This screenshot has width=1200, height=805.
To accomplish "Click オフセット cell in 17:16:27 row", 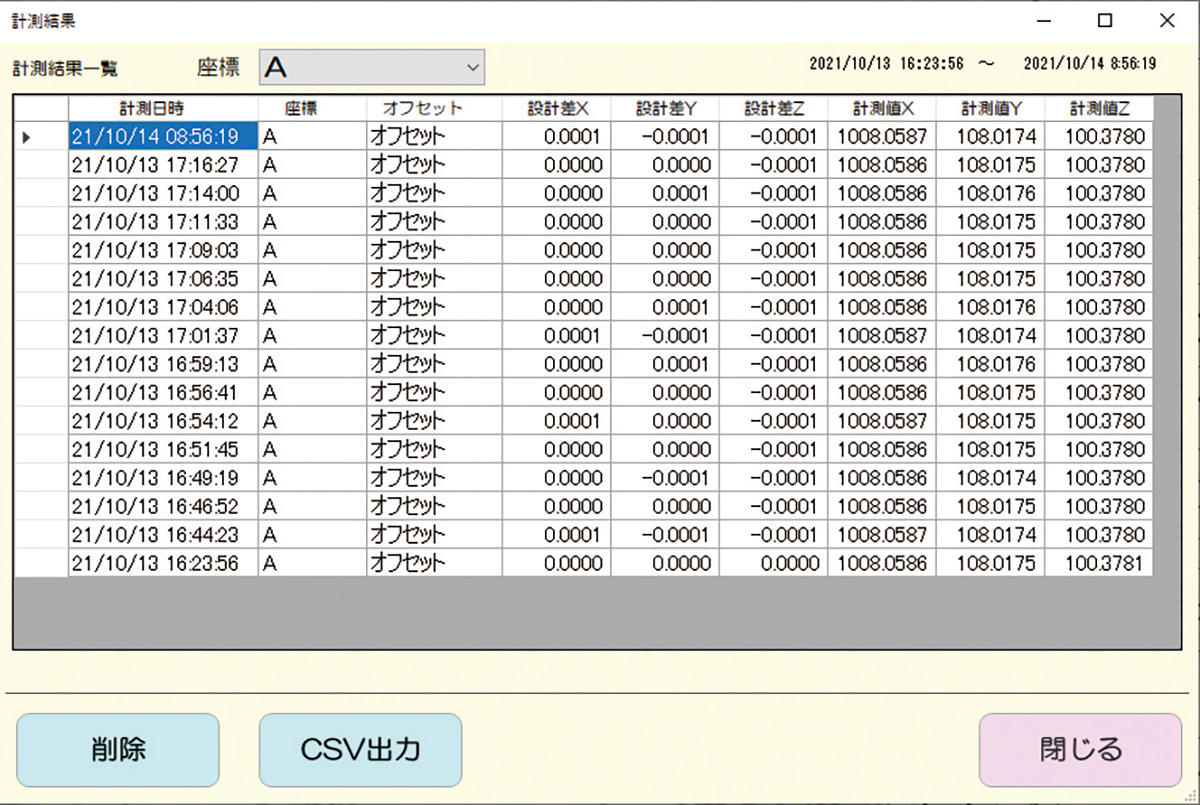I will 435,164.
